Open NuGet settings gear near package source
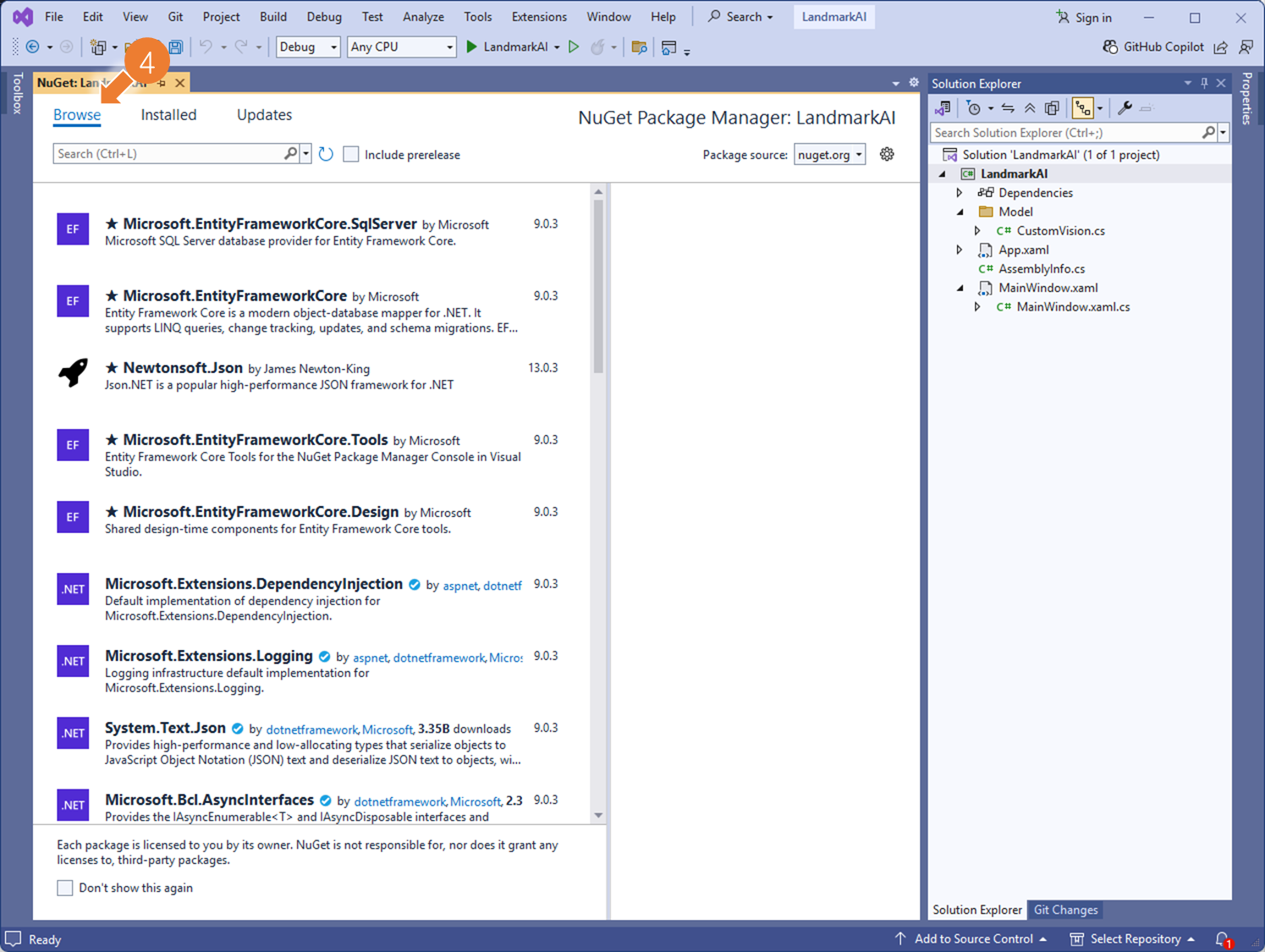The width and height of the screenshot is (1265, 952). (887, 154)
